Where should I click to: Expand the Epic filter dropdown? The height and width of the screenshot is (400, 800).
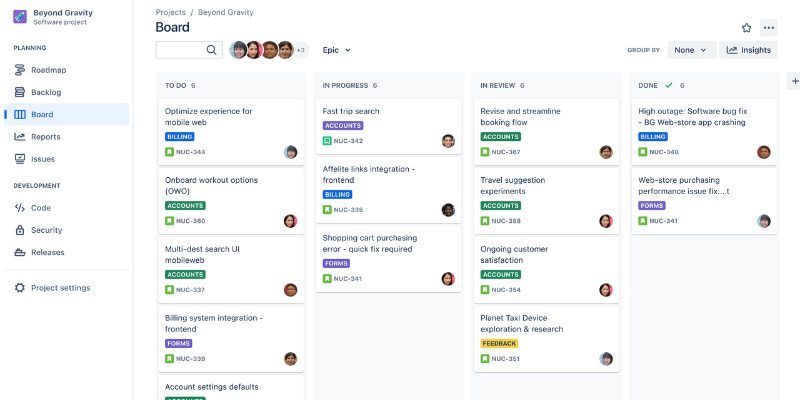pos(337,50)
